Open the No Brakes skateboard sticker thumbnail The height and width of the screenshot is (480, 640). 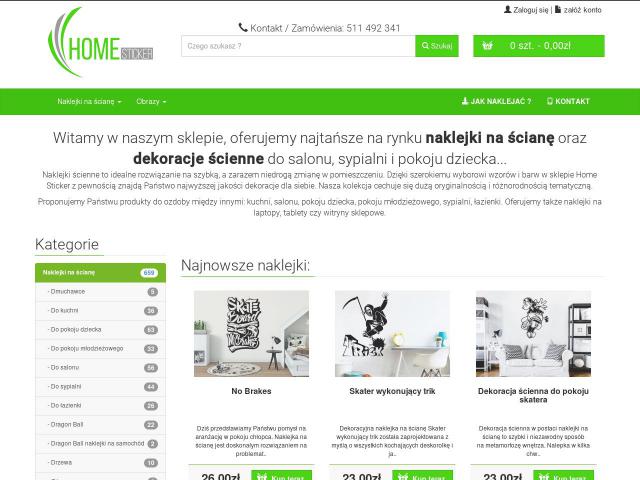251,333
